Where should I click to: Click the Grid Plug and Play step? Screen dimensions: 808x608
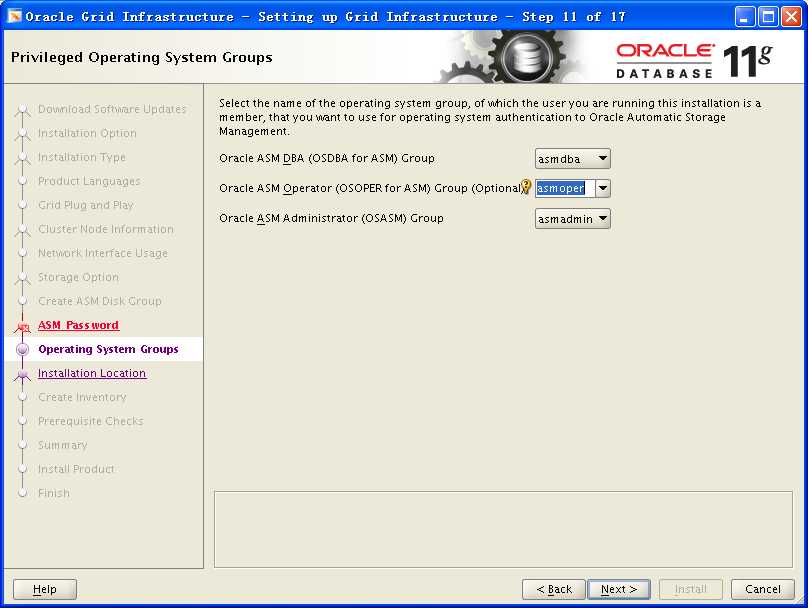86,205
